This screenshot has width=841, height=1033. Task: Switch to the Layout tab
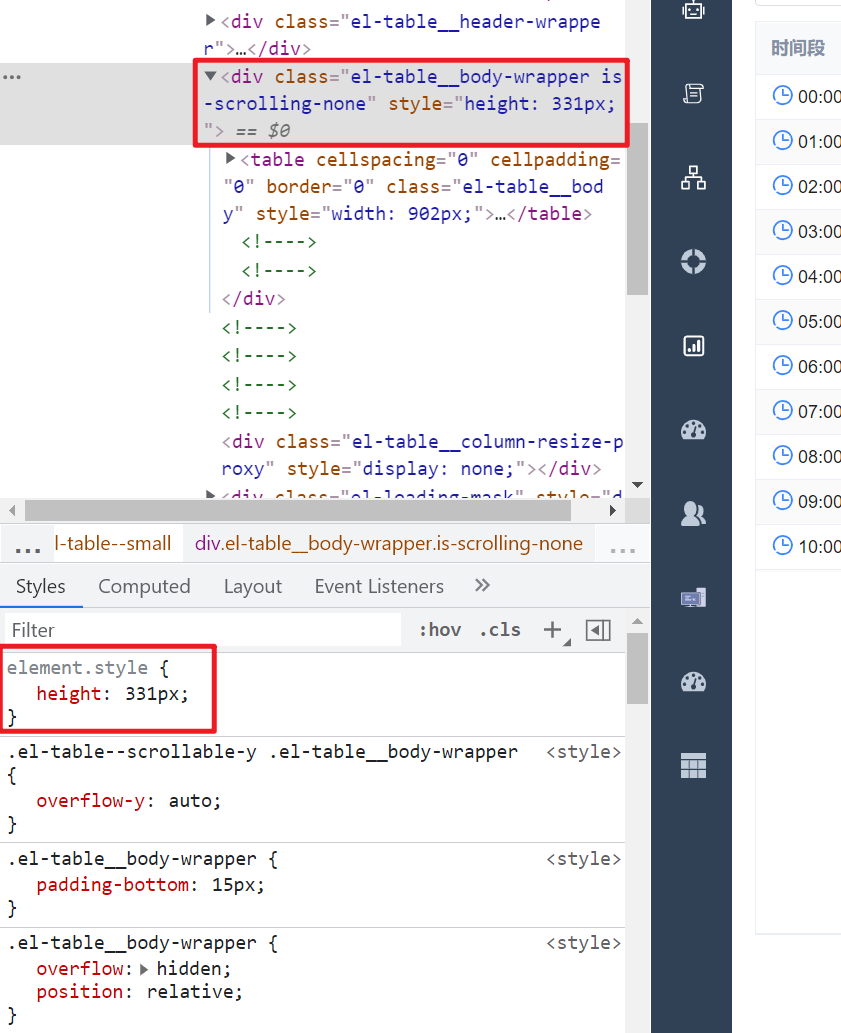[x=253, y=586]
